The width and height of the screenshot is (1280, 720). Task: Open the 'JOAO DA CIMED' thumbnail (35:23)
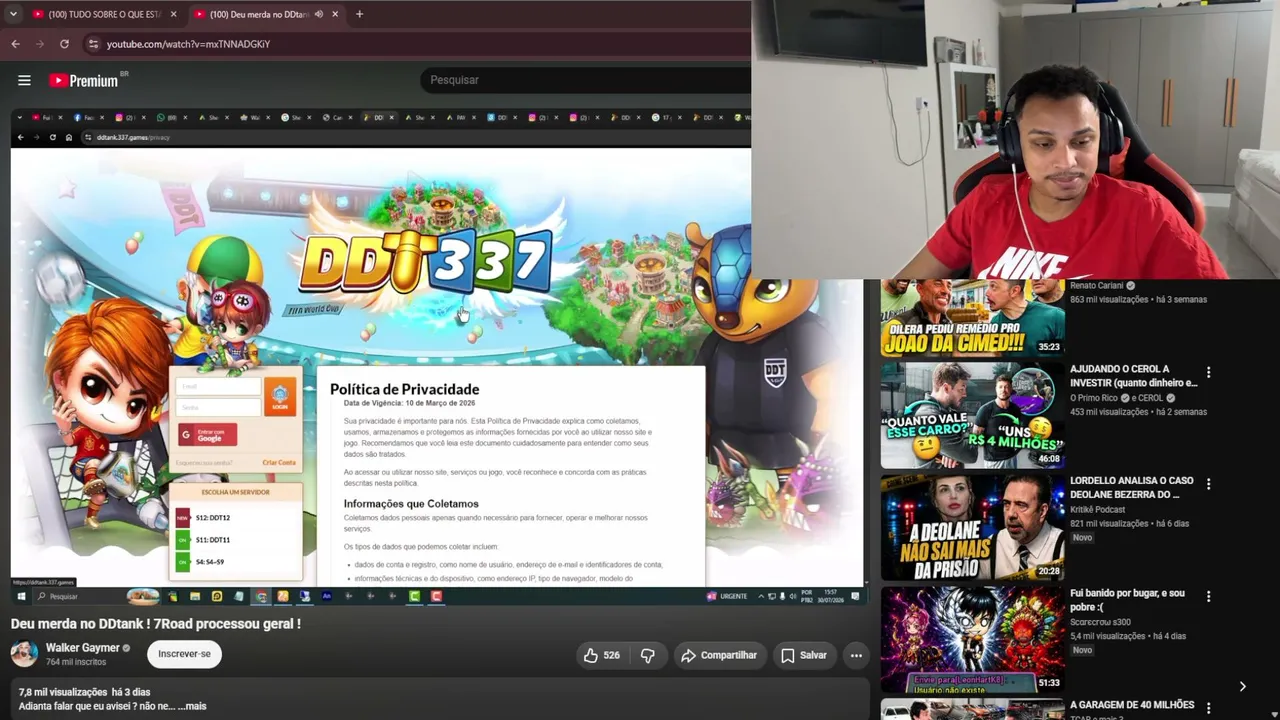(972, 318)
